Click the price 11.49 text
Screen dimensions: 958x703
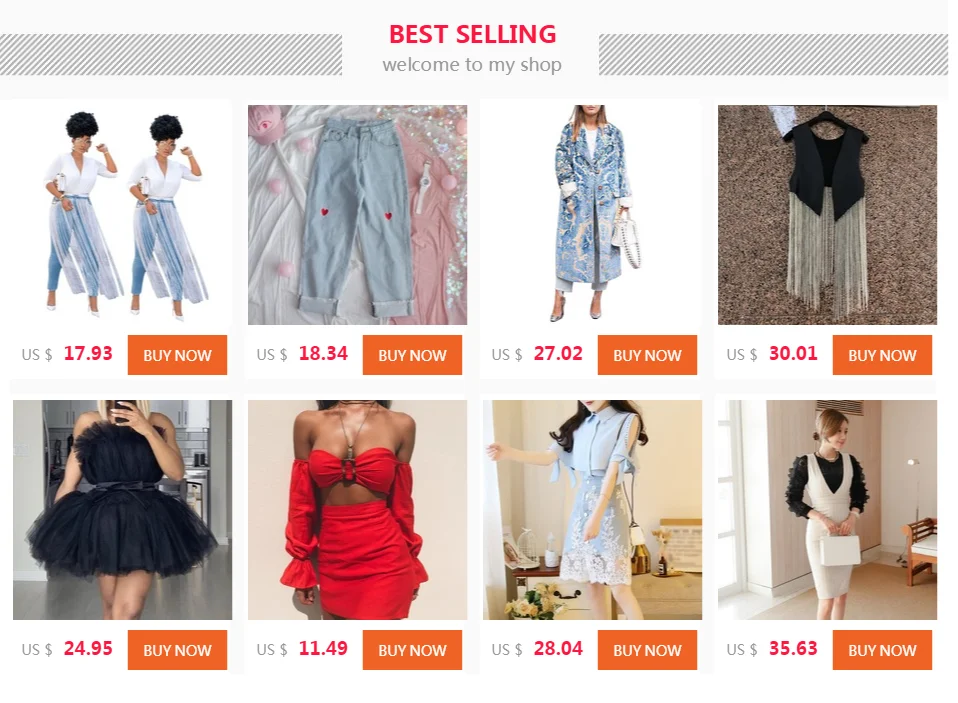point(323,648)
